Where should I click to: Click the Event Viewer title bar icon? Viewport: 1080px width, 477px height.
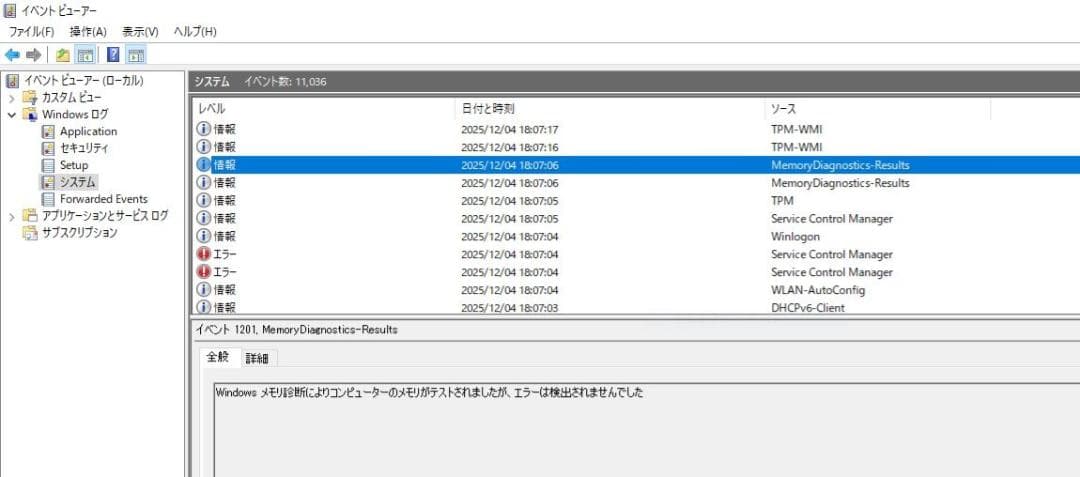click(x=10, y=10)
